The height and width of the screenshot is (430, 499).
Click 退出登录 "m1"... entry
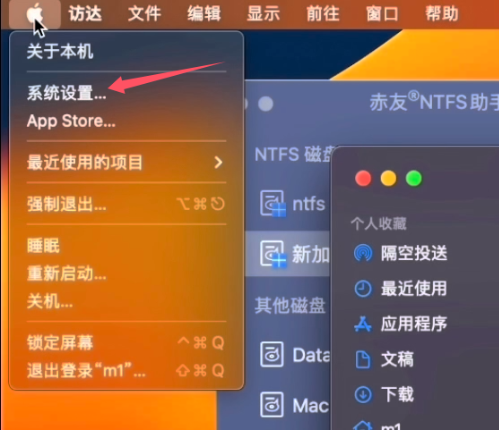pyautogui.click(x=86, y=370)
